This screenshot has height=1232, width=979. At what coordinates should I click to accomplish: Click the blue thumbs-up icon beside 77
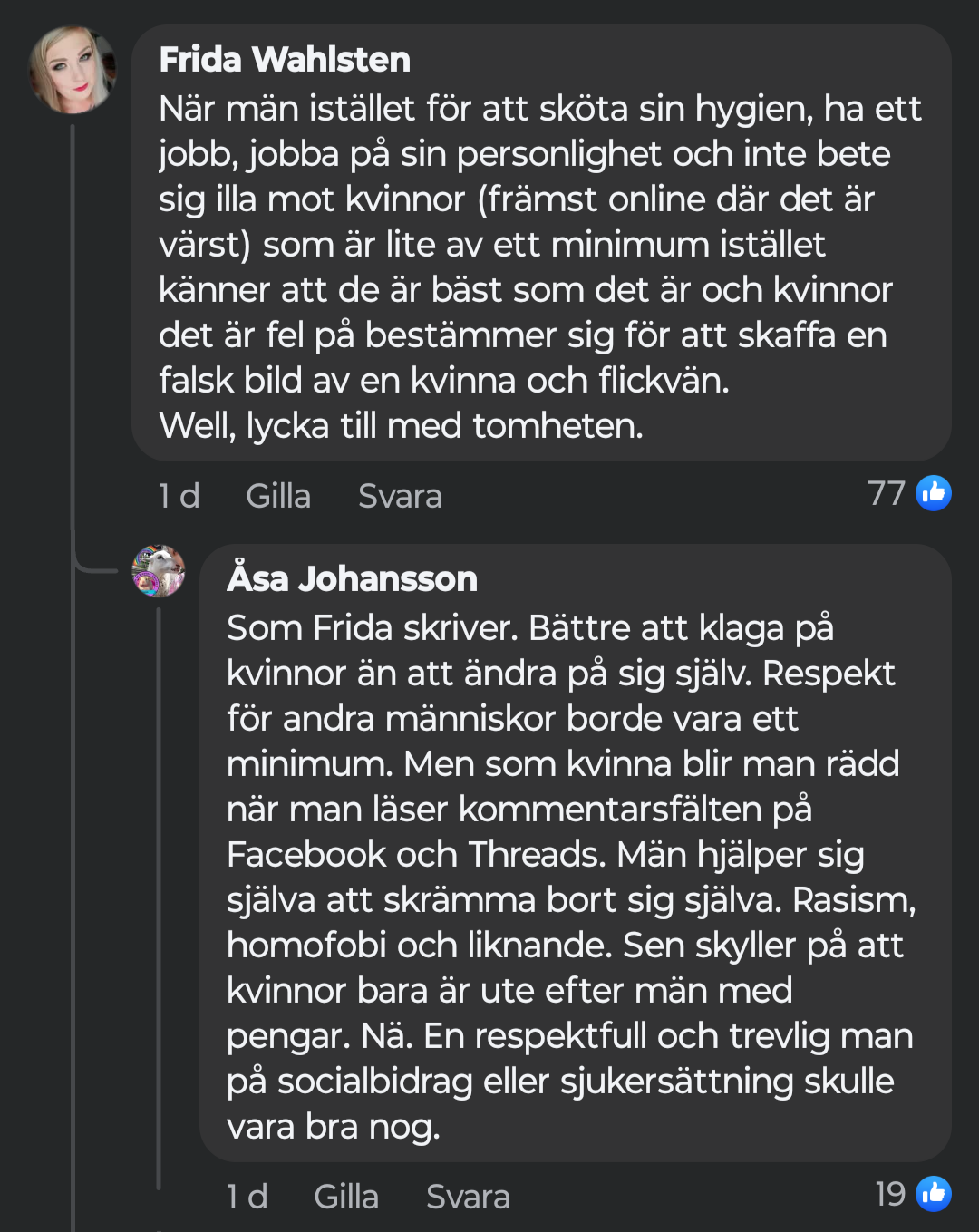[933, 493]
